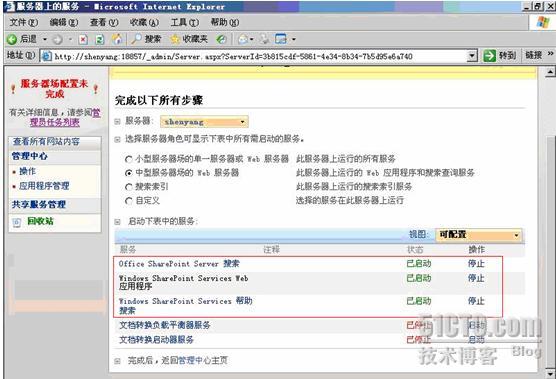Image resolution: width=556 pixels, height=379 pixels.
Task: Open 应用程序管理 in the sidebar
Action: [44, 186]
